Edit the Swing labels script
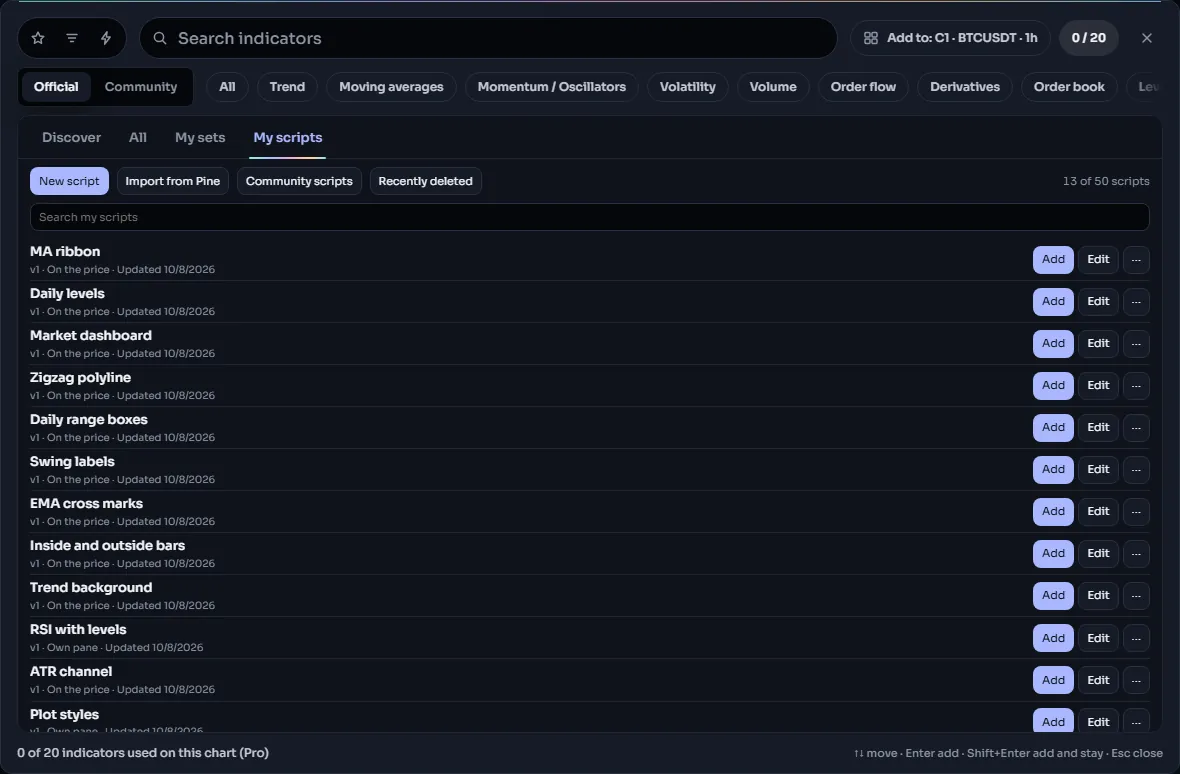Screen dimensions: 1180x774 (x=1098, y=470)
